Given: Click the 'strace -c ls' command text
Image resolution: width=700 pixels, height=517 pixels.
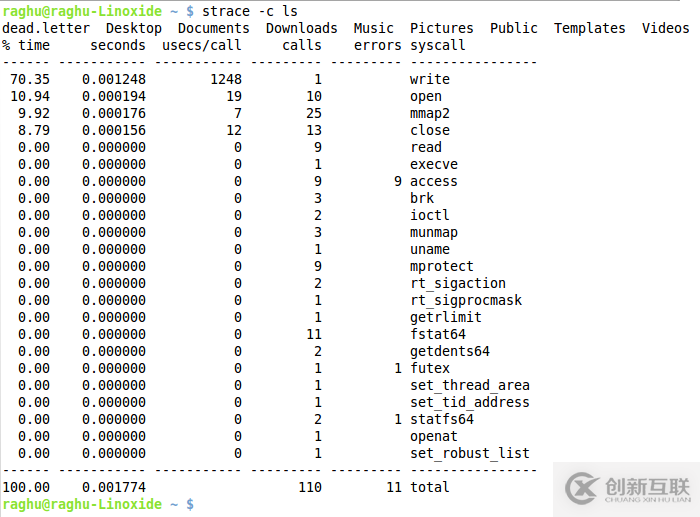Looking at the screenshot, I should pos(250,11).
